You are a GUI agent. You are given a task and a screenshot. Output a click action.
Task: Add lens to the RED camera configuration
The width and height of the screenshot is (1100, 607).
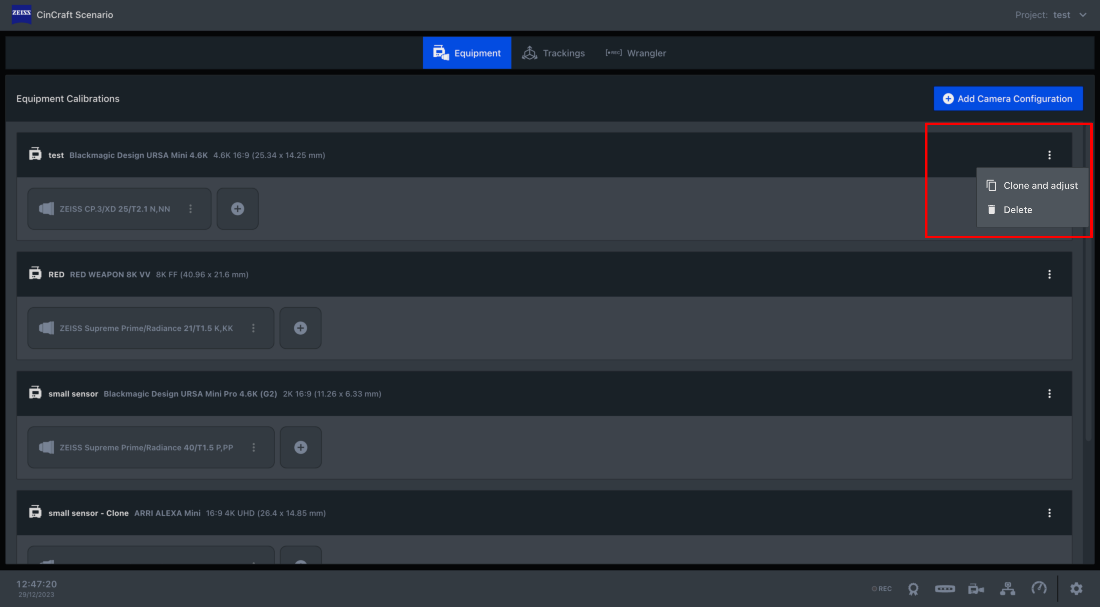coord(300,328)
